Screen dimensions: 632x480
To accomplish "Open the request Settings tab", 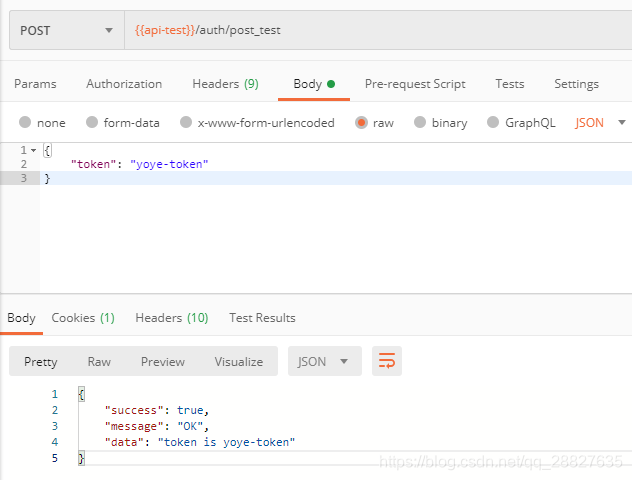I will (576, 84).
